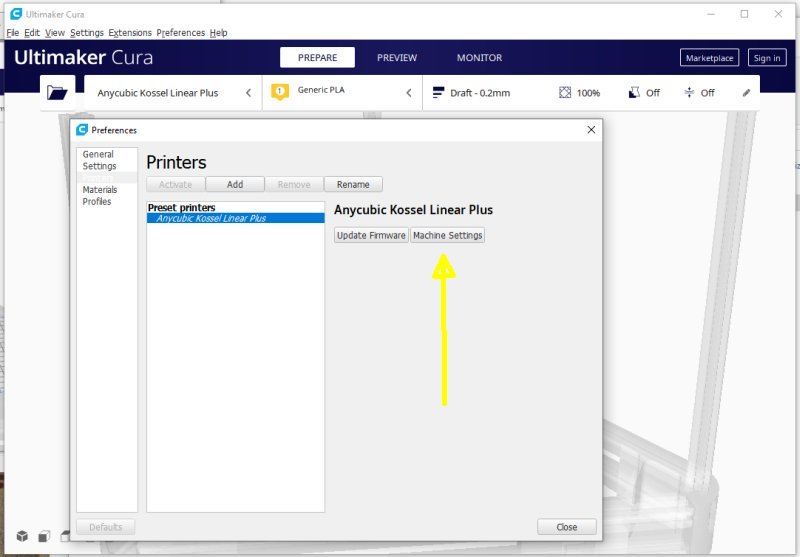
Task: Click the Defaults button
Action: [x=106, y=526]
